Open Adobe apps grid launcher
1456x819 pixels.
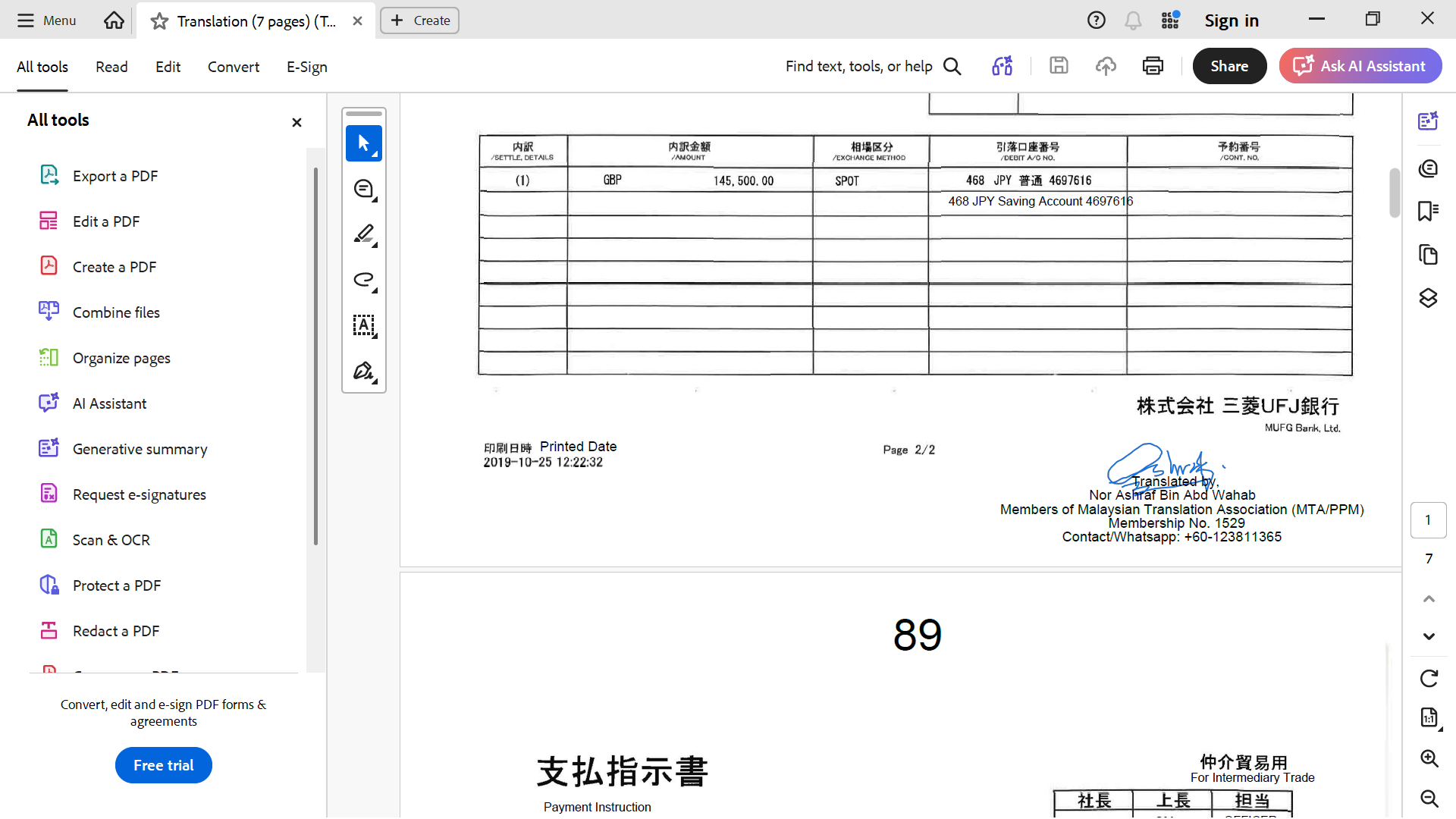(x=1170, y=20)
